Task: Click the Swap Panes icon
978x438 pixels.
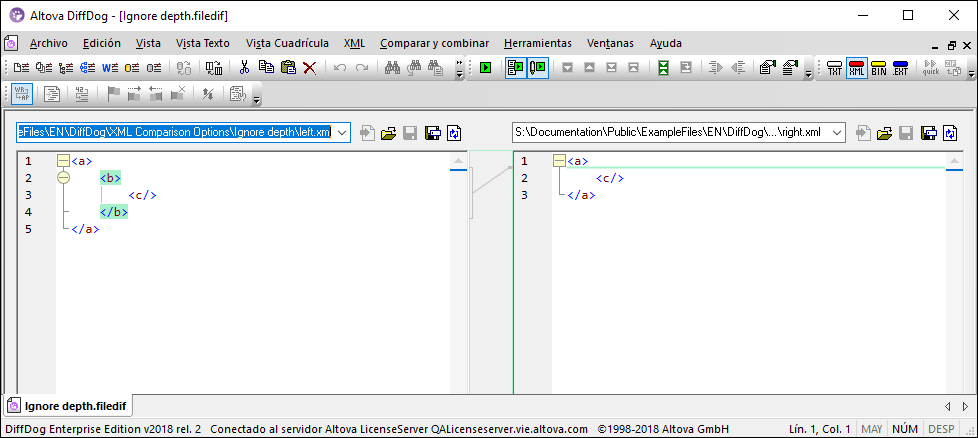Action: click(214, 67)
